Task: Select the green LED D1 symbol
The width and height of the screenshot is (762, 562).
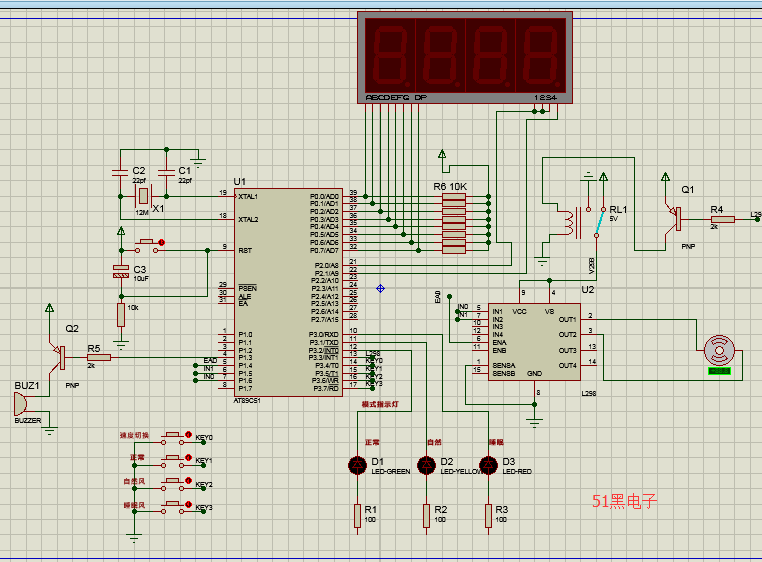Action: [x=358, y=465]
